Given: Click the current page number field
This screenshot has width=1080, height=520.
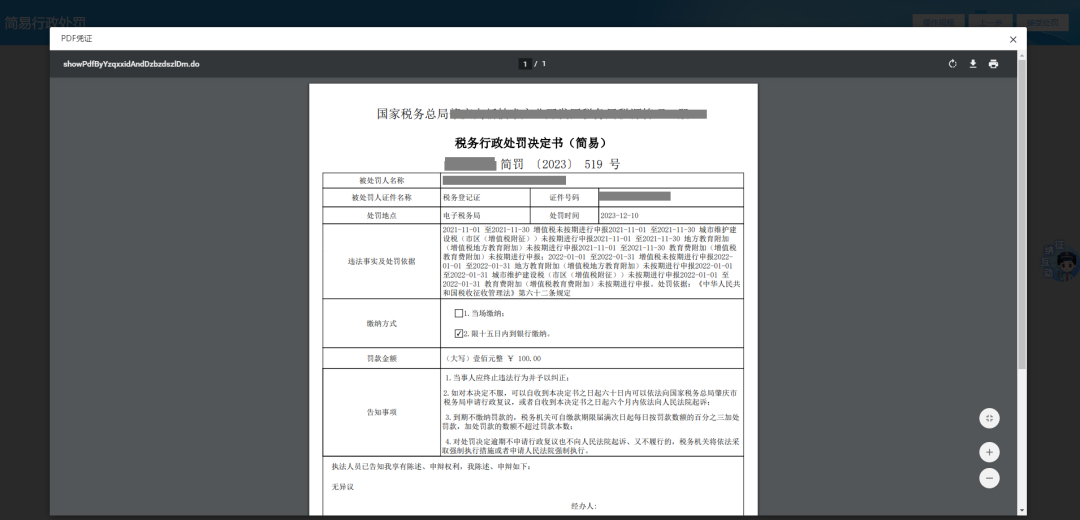Looking at the screenshot, I should tap(524, 64).
